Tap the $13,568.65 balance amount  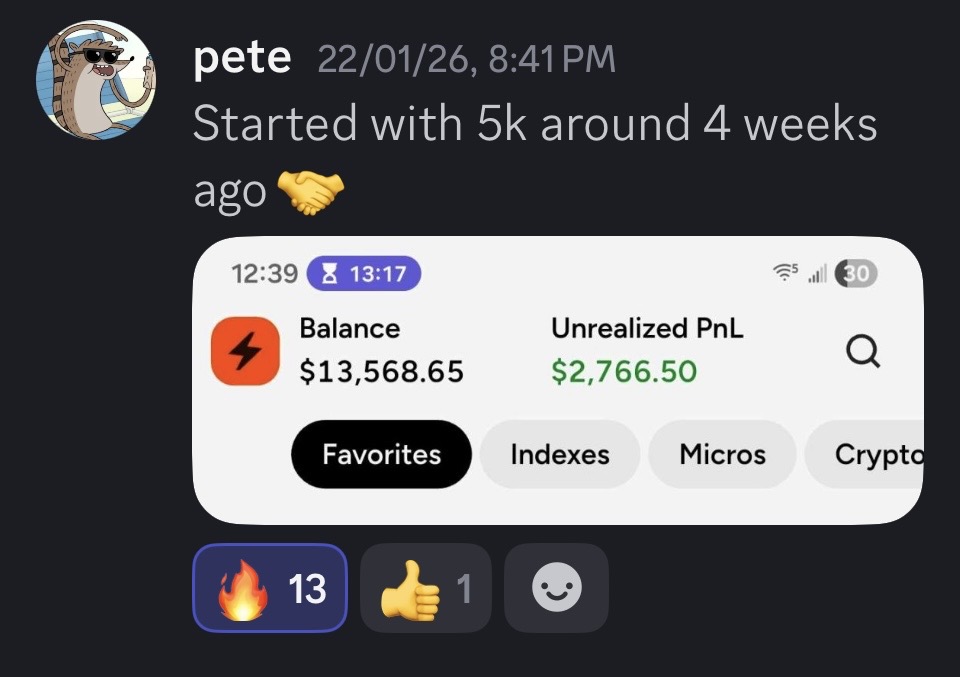click(381, 372)
